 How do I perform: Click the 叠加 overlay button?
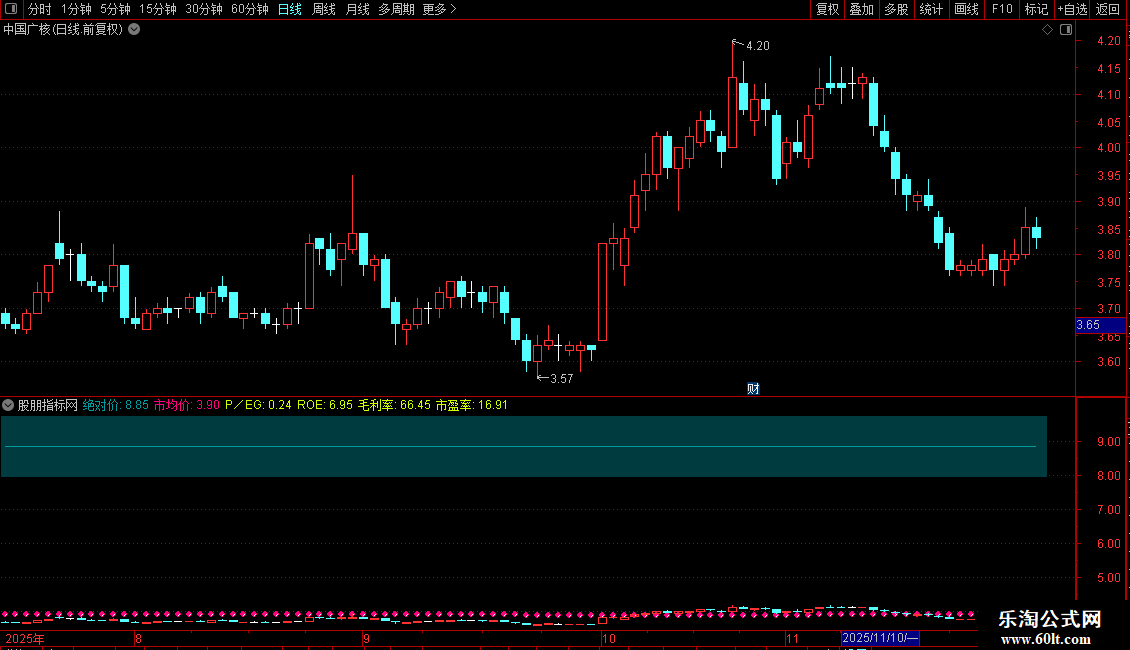coord(861,9)
